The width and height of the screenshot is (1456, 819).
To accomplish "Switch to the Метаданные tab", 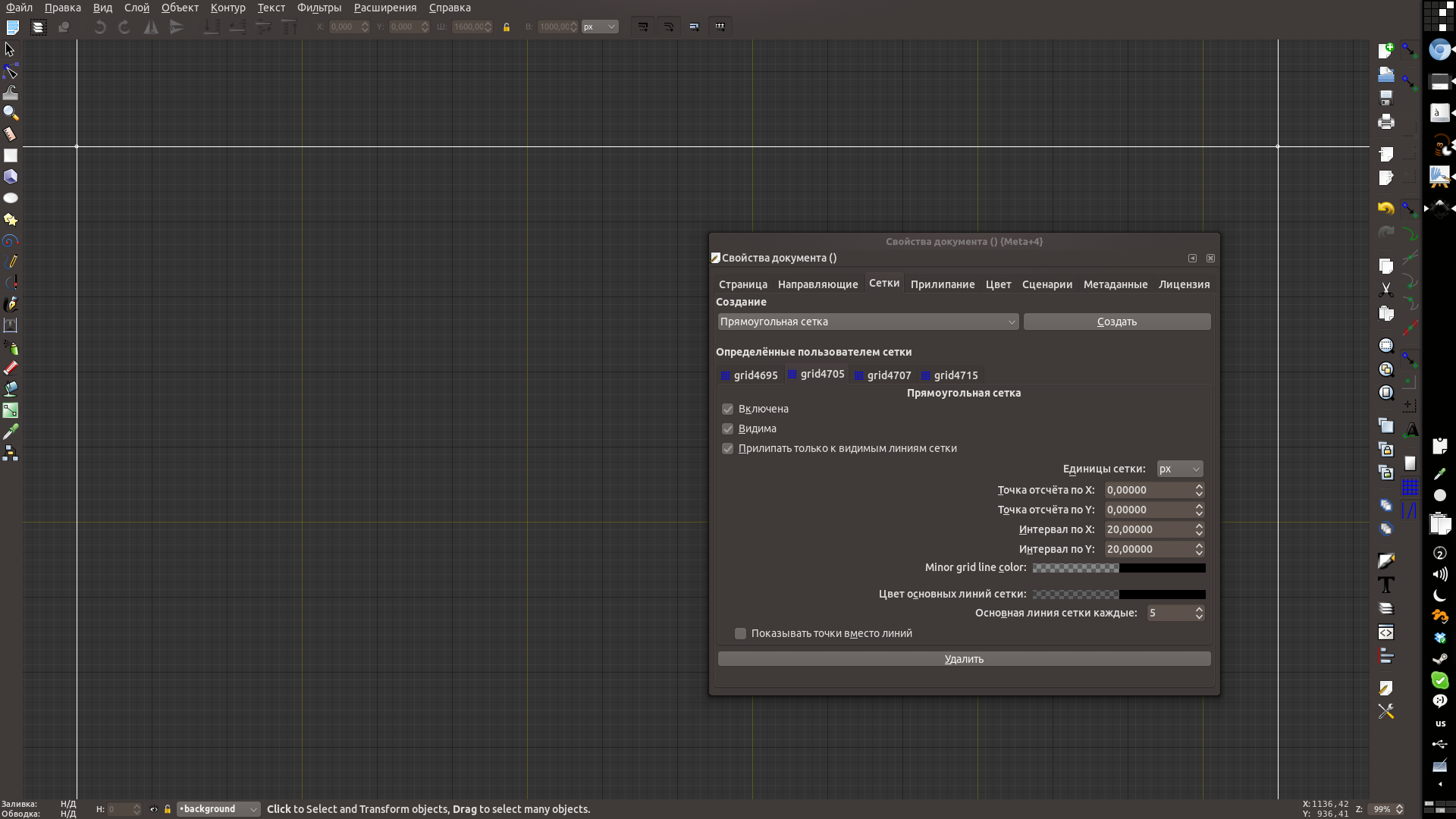I will (x=1115, y=284).
